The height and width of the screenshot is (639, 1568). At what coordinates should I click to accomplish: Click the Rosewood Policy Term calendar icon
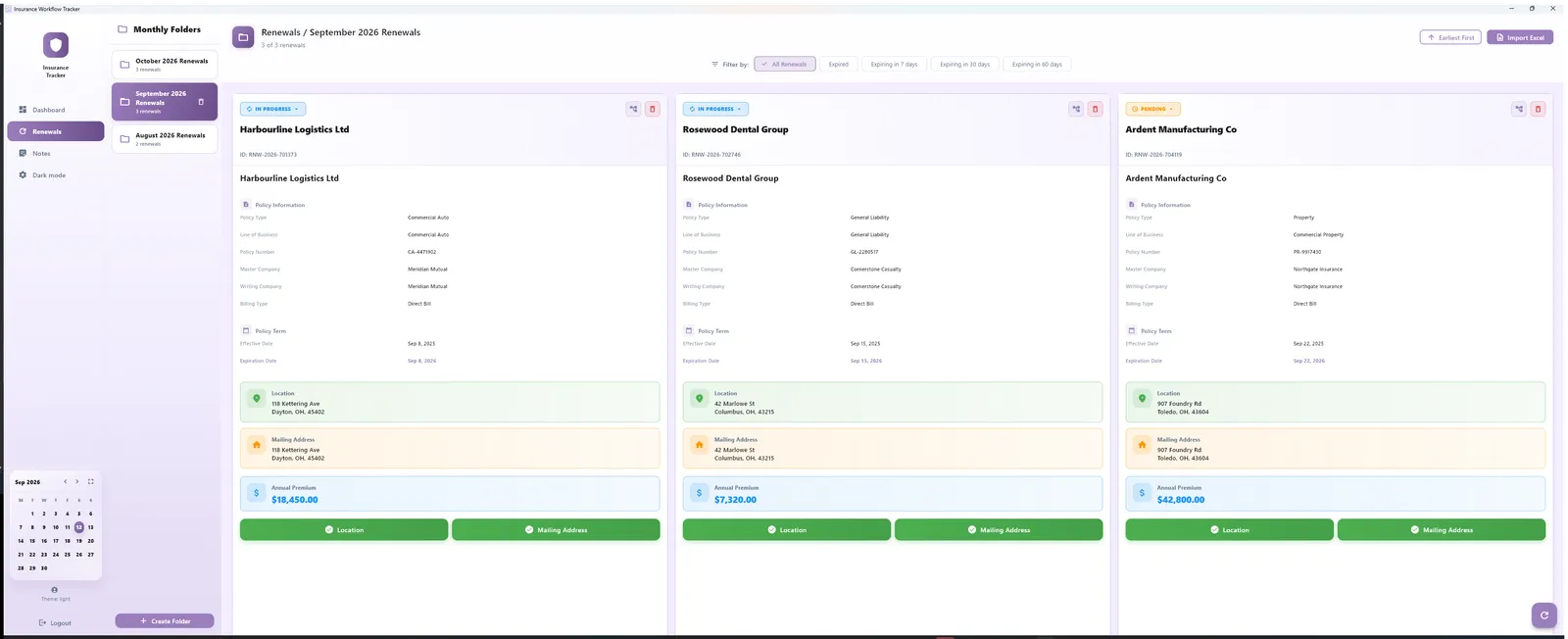(x=689, y=331)
